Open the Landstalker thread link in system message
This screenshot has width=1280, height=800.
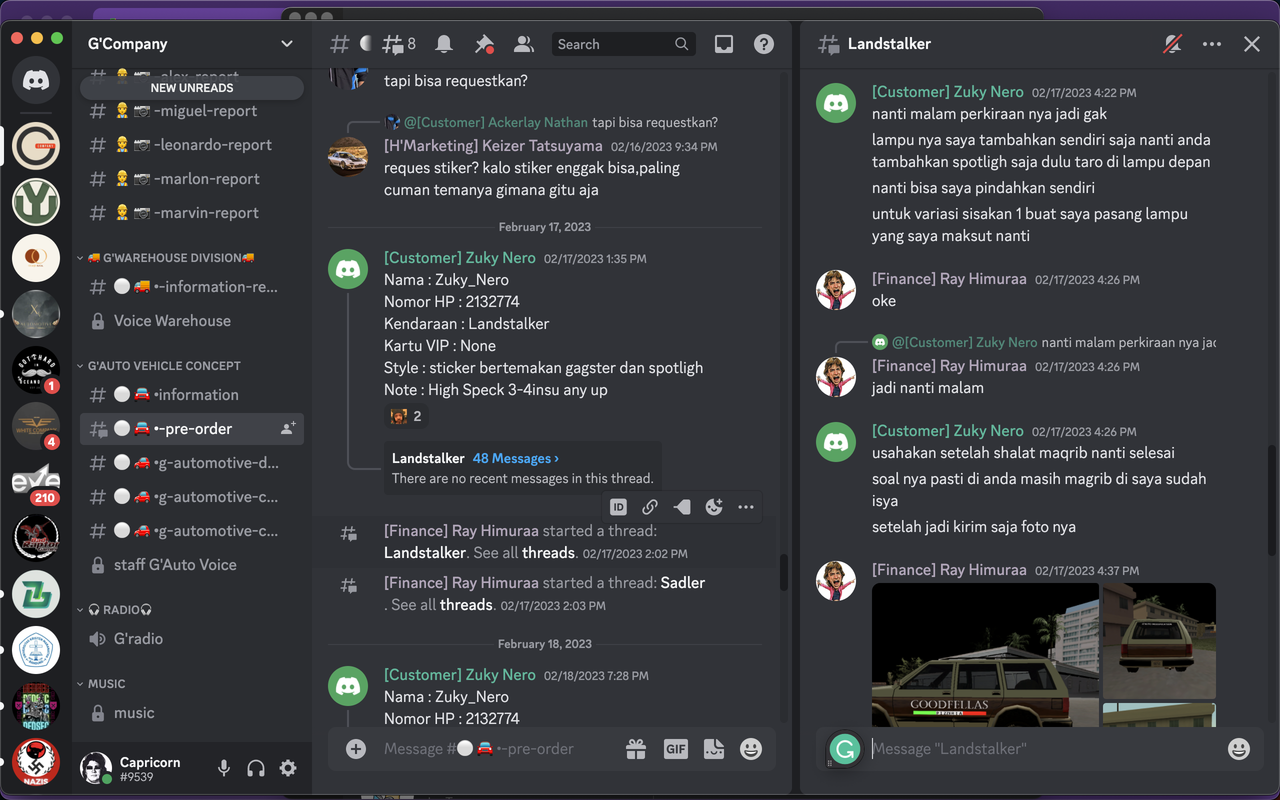point(425,553)
